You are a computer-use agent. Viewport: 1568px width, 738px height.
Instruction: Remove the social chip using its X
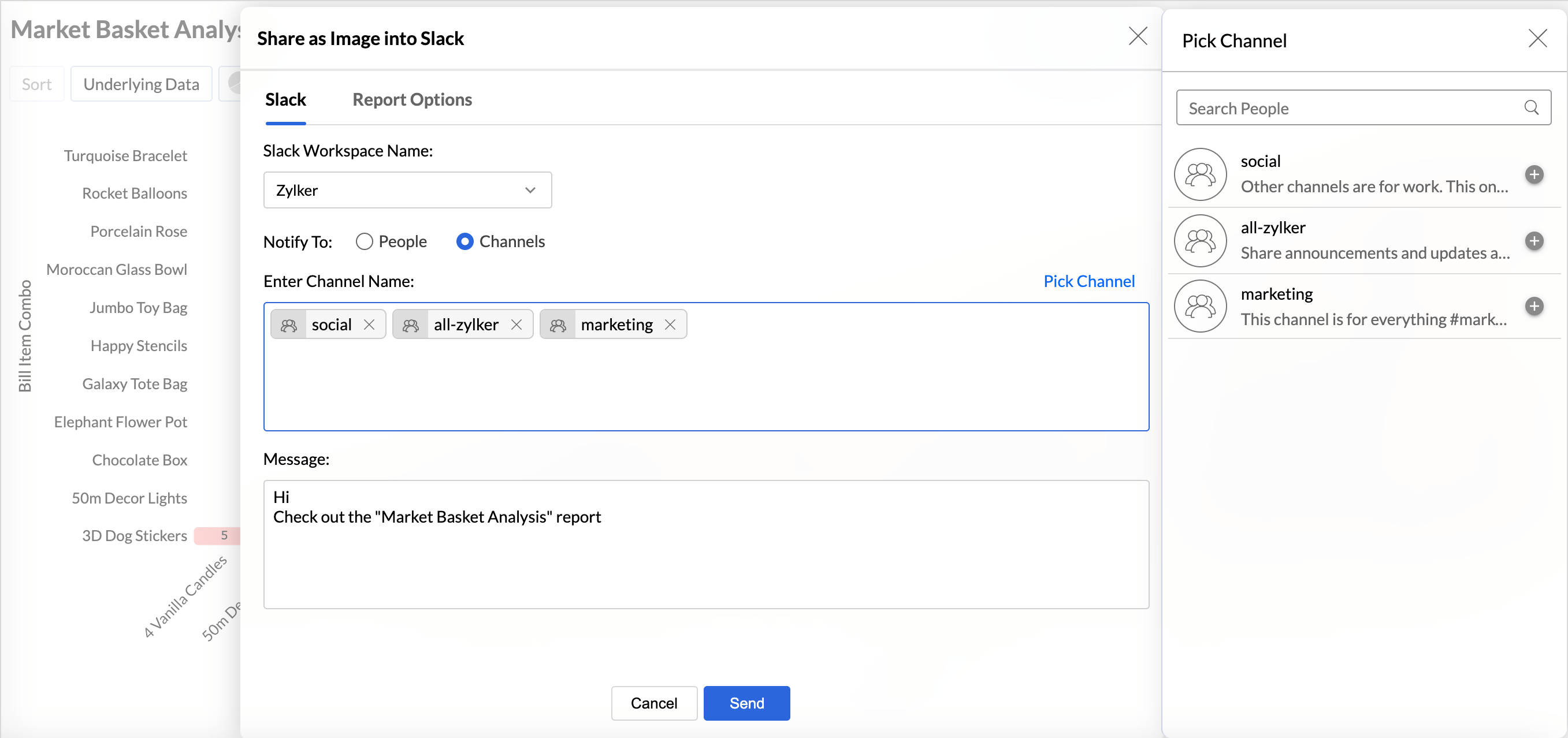point(369,325)
